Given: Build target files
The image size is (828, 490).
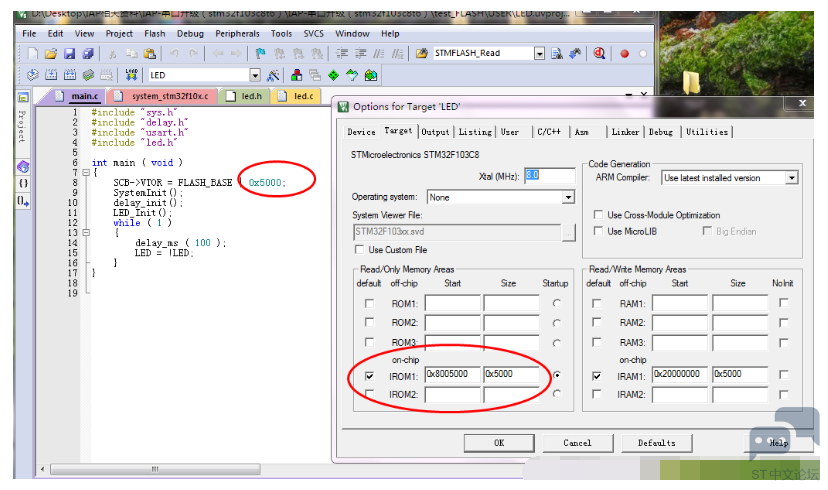Looking at the screenshot, I should pyautogui.click(x=51, y=75).
